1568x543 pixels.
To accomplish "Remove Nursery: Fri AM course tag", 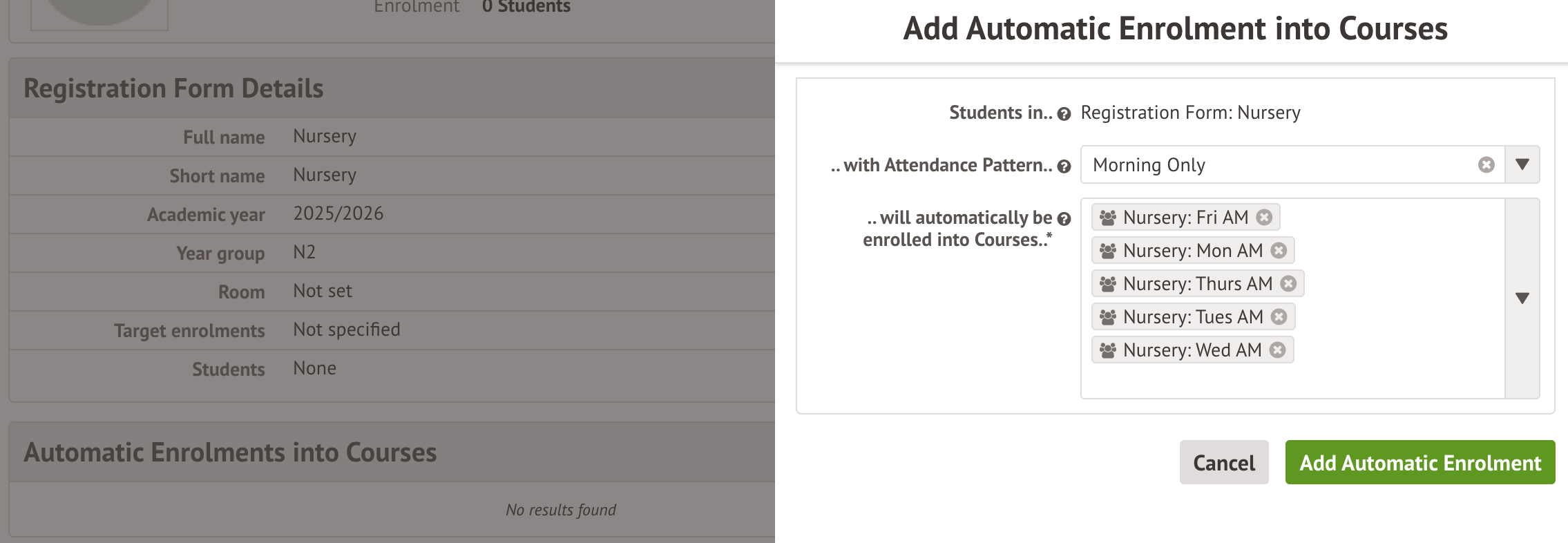I will click(x=1264, y=218).
